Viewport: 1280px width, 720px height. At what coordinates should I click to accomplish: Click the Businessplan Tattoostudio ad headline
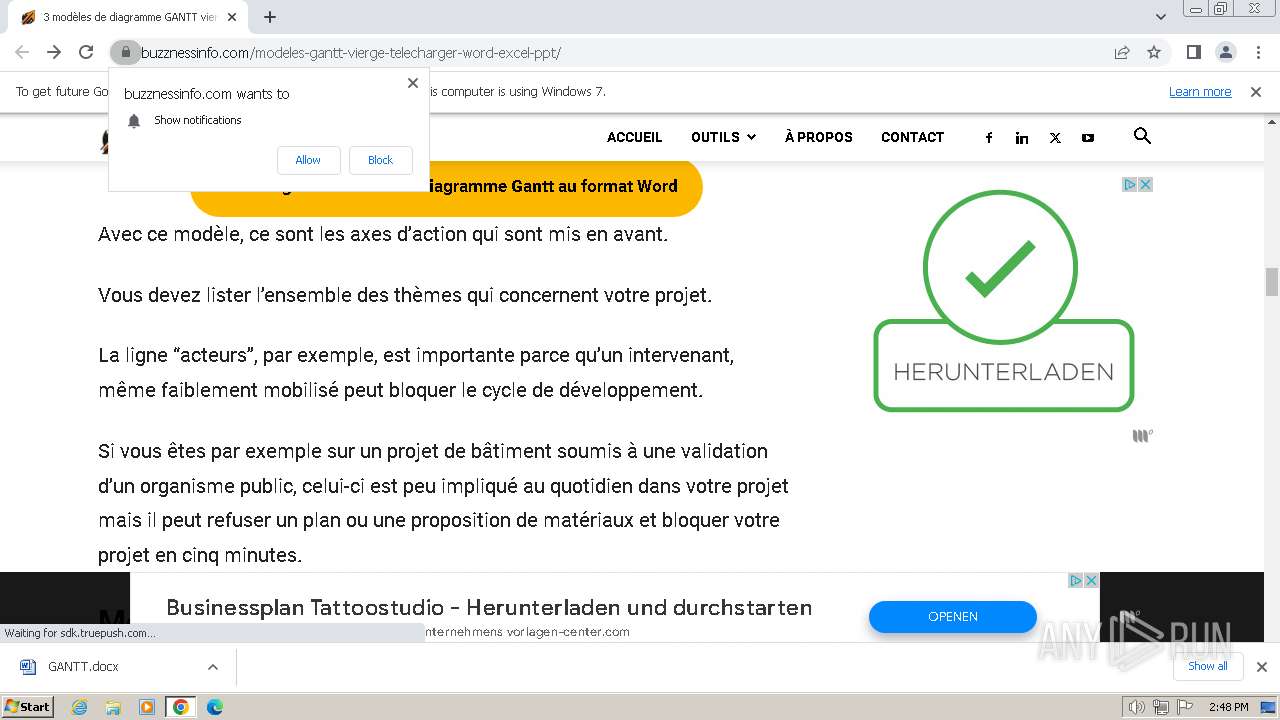(489, 607)
